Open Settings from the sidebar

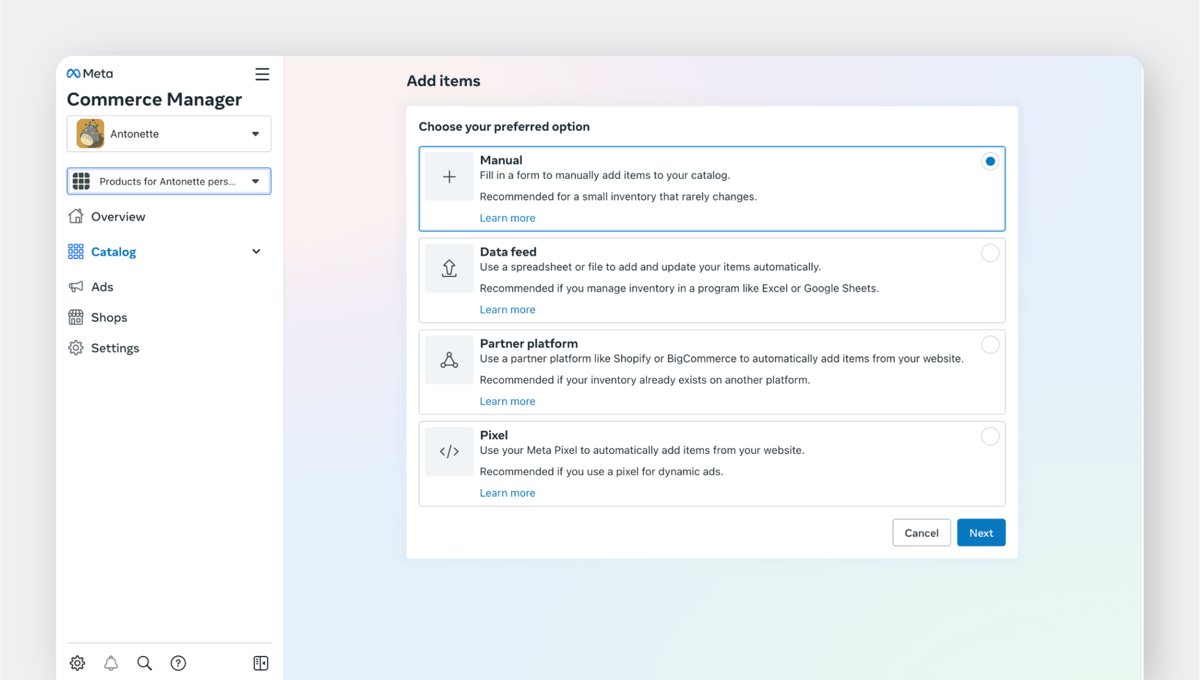(x=113, y=347)
